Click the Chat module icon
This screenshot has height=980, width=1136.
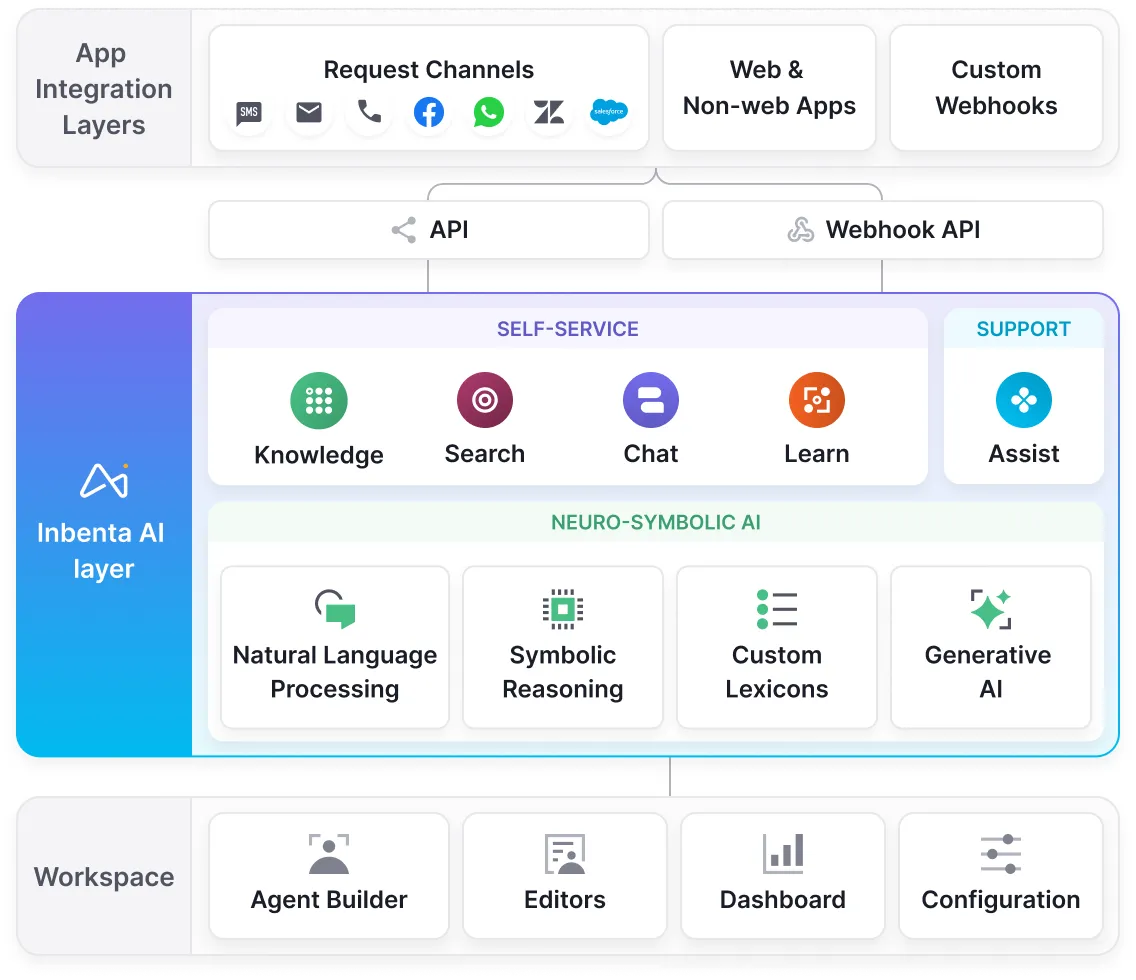click(x=650, y=399)
